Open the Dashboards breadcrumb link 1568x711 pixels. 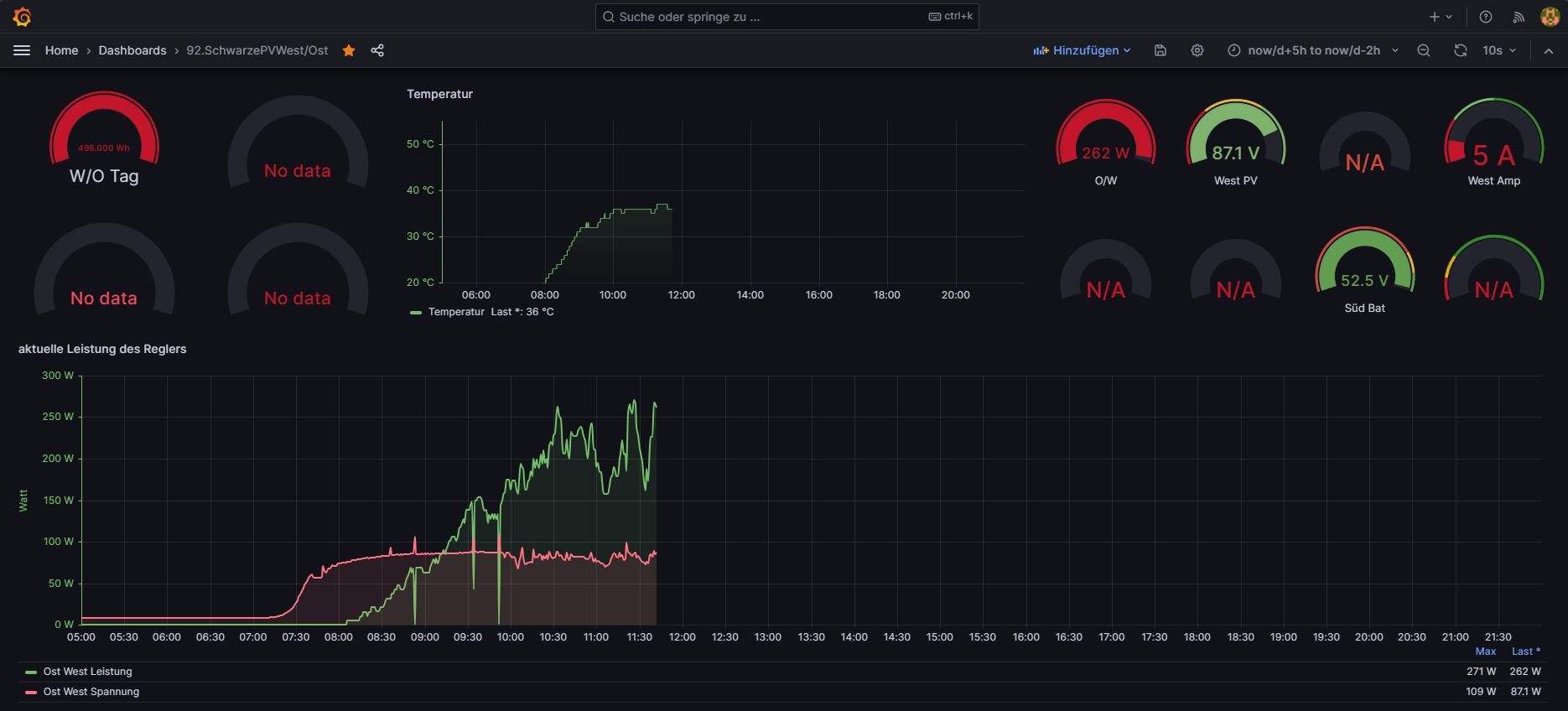(132, 50)
